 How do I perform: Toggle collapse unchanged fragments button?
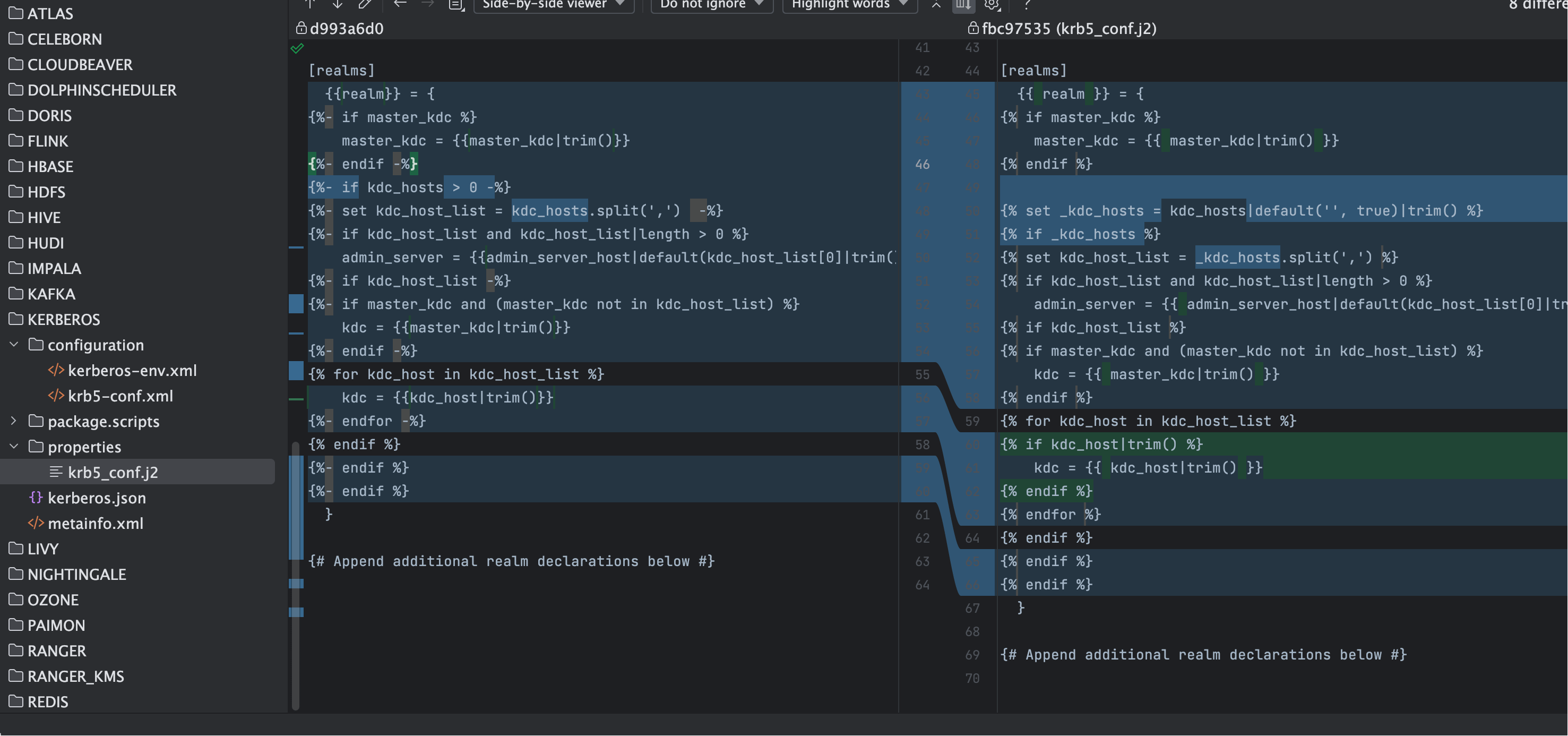click(936, 5)
